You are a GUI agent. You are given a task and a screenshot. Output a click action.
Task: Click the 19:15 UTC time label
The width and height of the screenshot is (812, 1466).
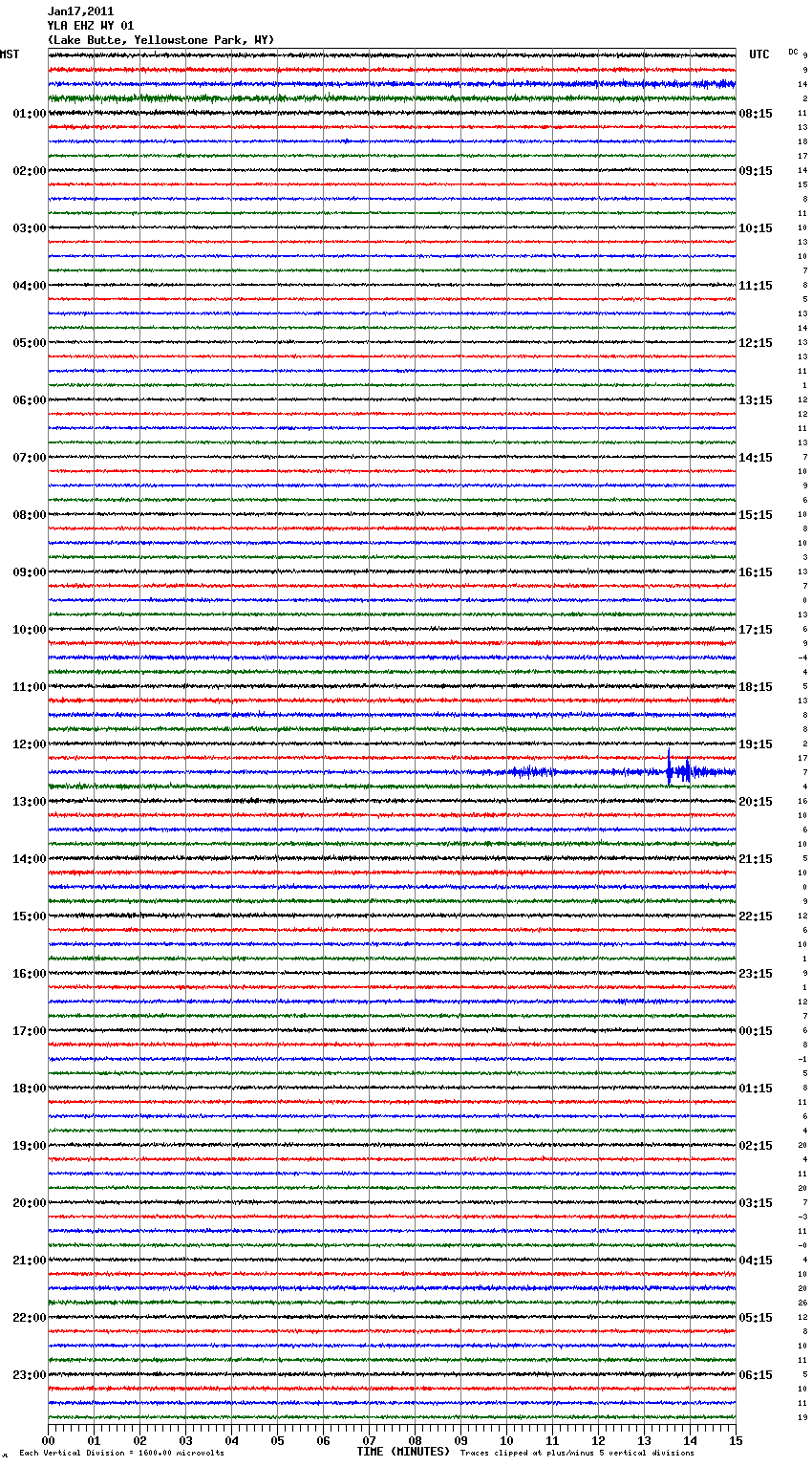[756, 744]
